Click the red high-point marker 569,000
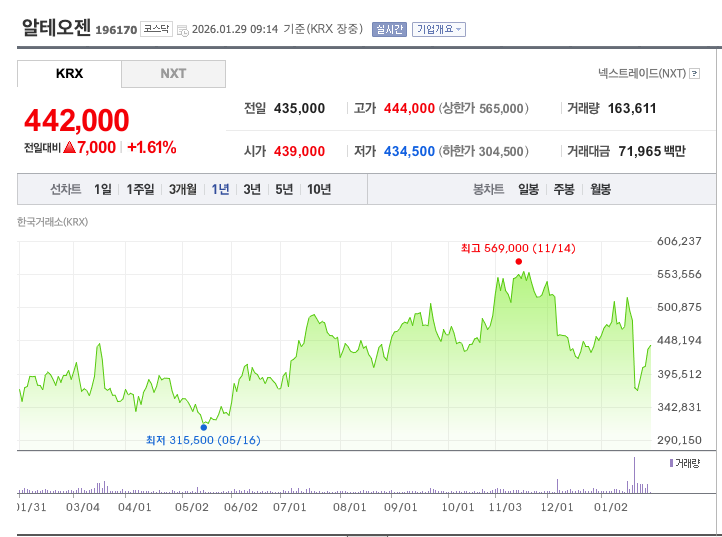Screen dimensions: 722x537 (x=518, y=262)
